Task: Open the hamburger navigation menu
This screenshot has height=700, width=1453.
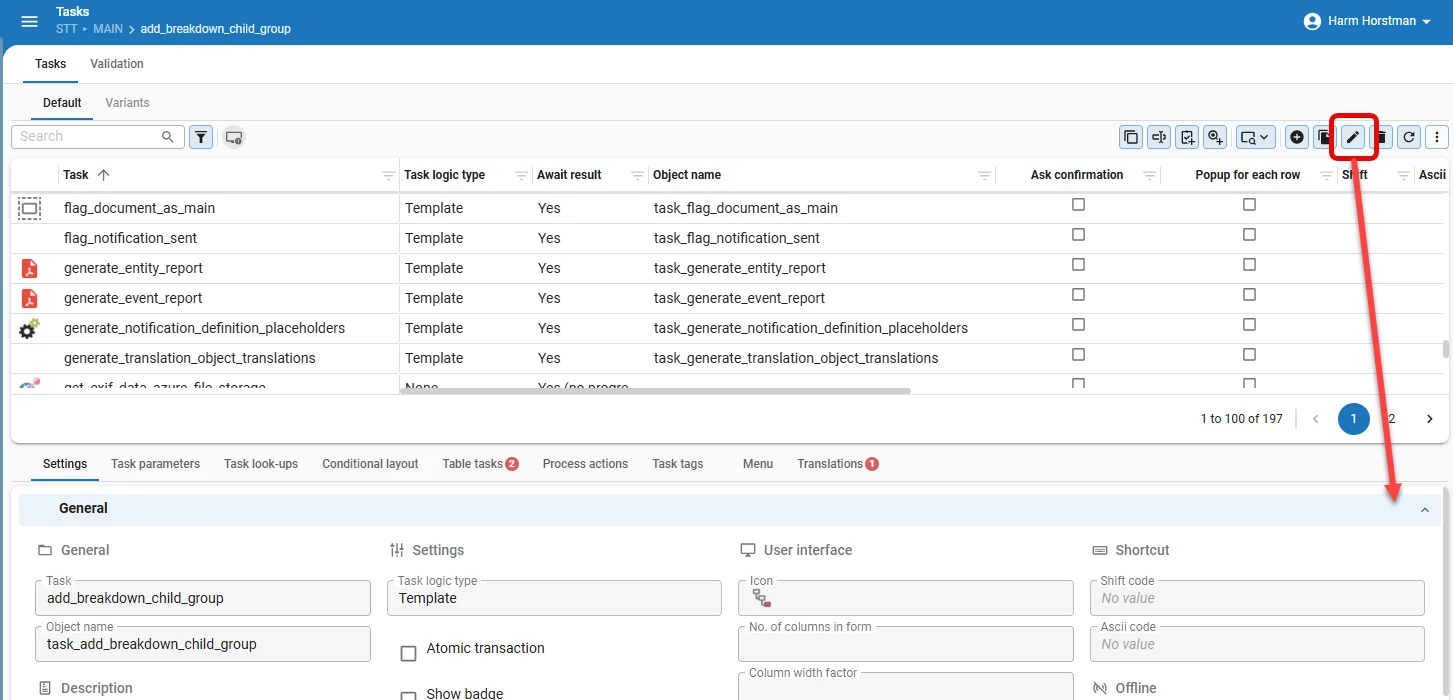Action: tap(29, 21)
